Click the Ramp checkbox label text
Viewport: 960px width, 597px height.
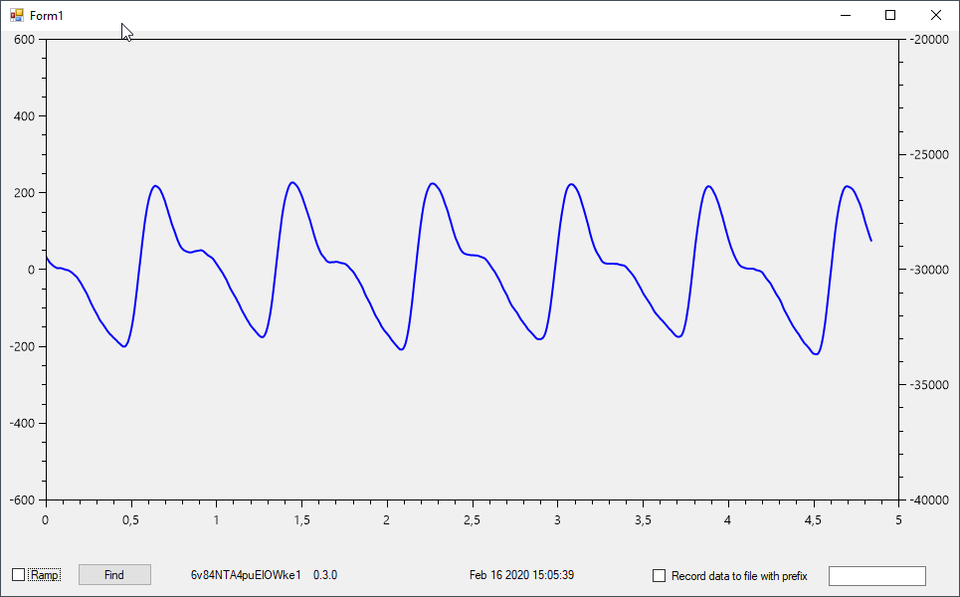click(44, 575)
